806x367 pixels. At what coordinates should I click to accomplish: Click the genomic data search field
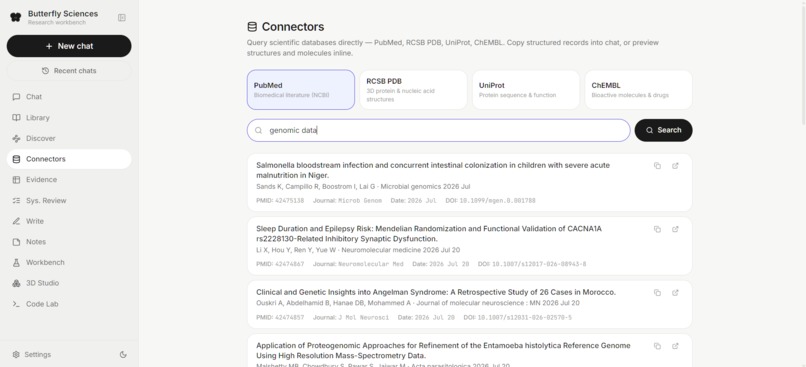438,131
